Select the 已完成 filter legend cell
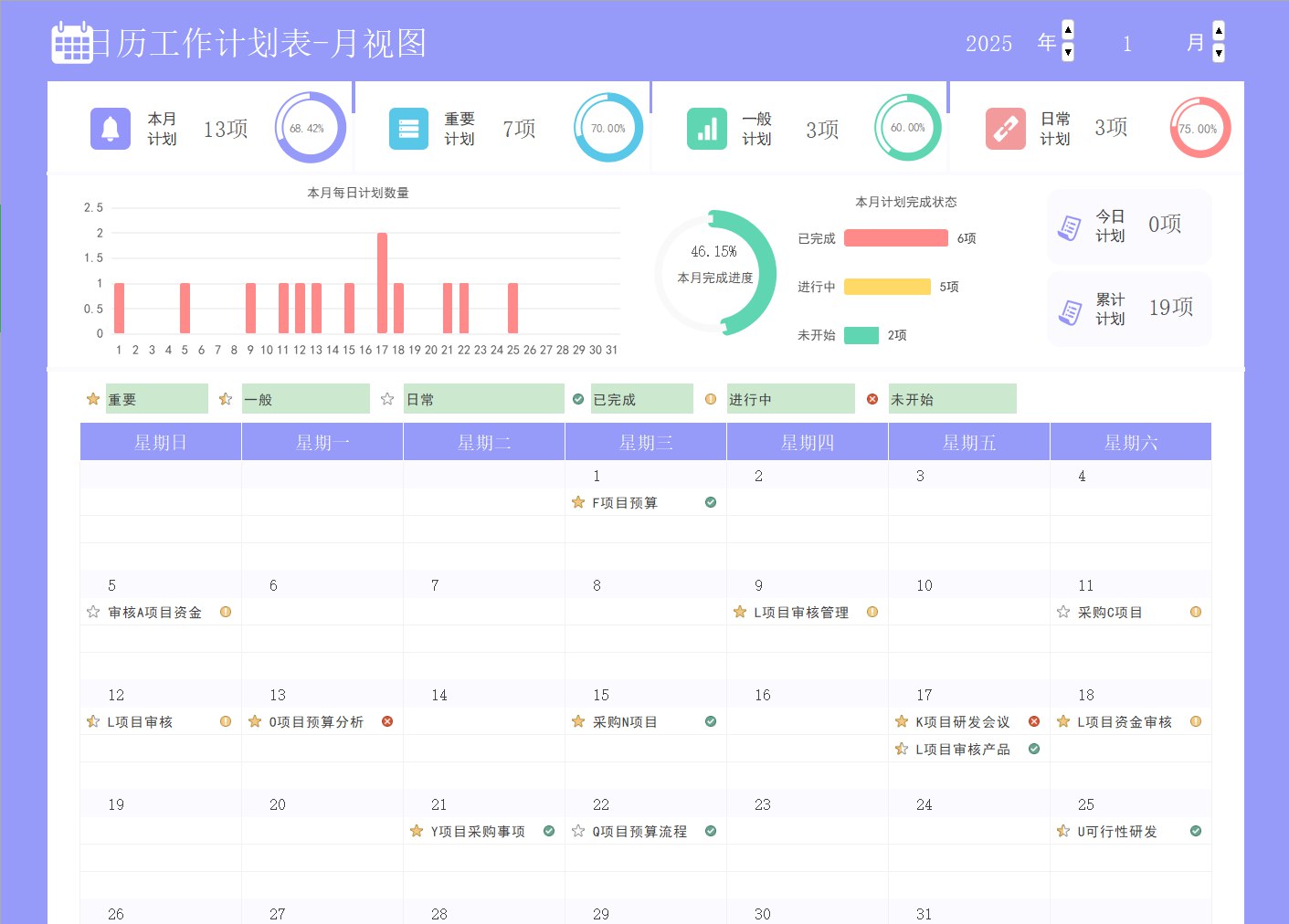Viewport: 1289px width, 924px height. click(x=641, y=398)
